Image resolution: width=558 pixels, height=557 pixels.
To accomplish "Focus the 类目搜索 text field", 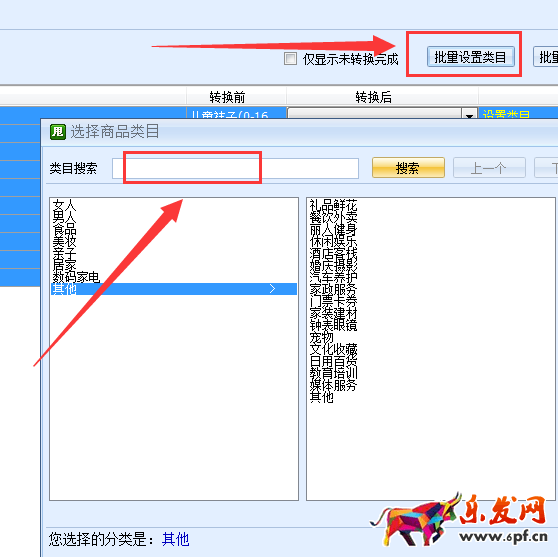I will point(235,168).
